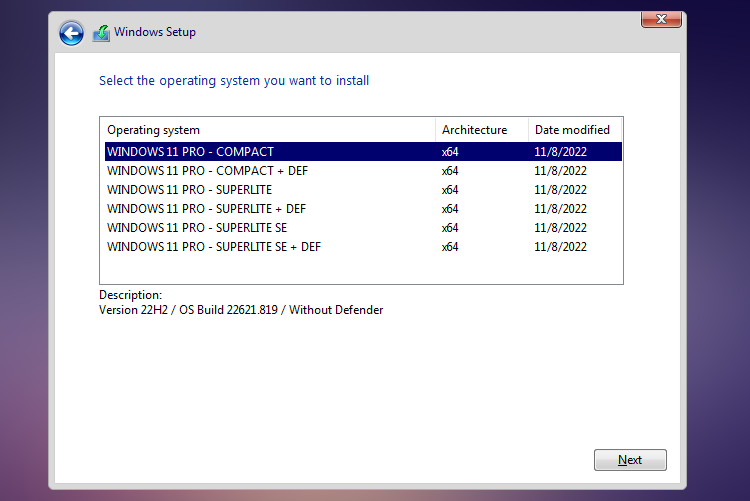Pick WINDOWS 11 PRO - SUPERLITE SE
Screen dimensions: 750x501
(363, 228)
